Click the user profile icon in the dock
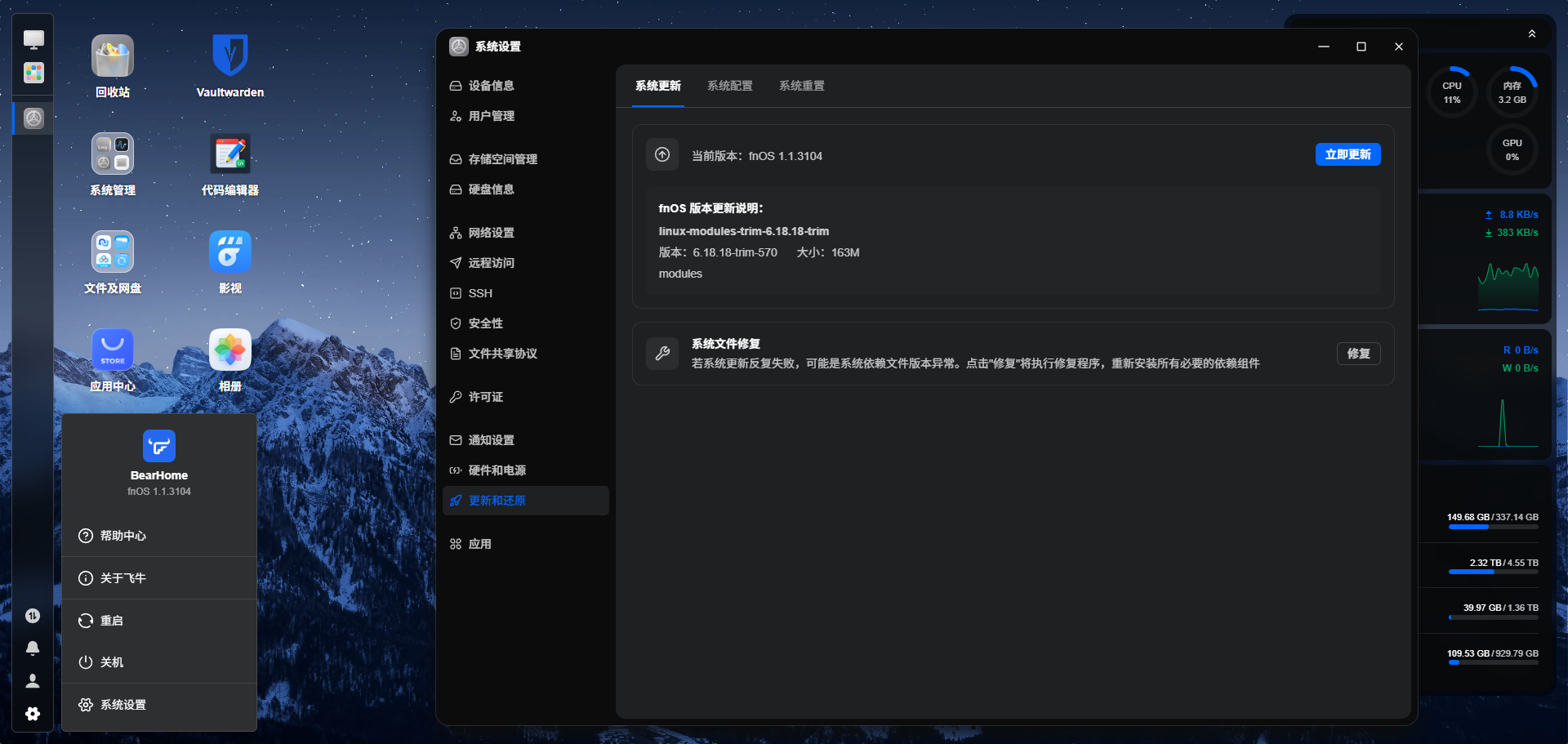The width and height of the screenshot is (1568, 744). point(33,680)
